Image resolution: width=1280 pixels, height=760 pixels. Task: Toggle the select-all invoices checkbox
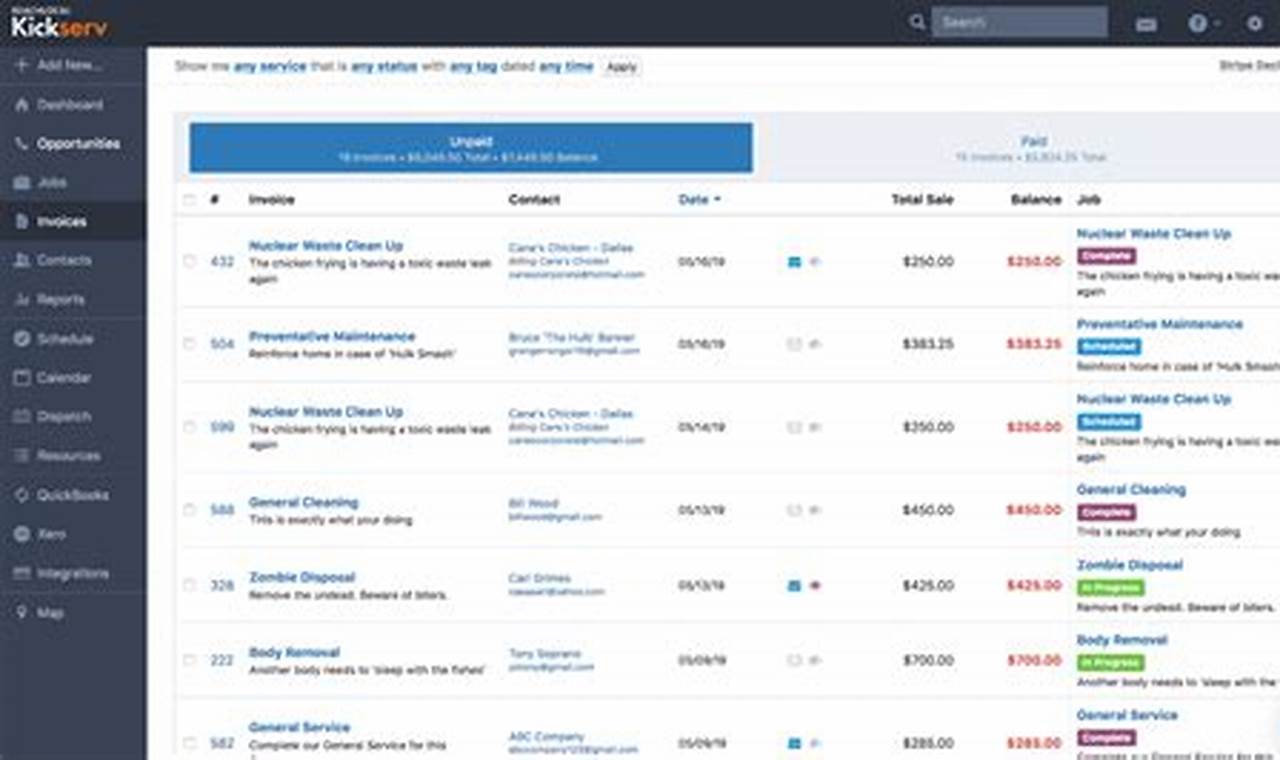point(189,200)
